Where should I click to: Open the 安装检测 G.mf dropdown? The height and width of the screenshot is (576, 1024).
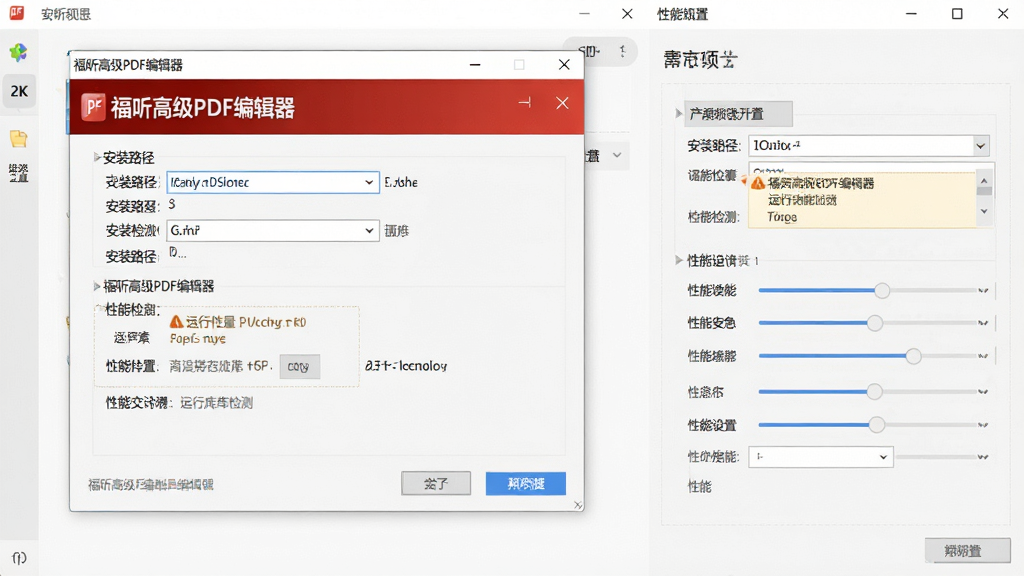pyautogui.click(x=369, y=231)
